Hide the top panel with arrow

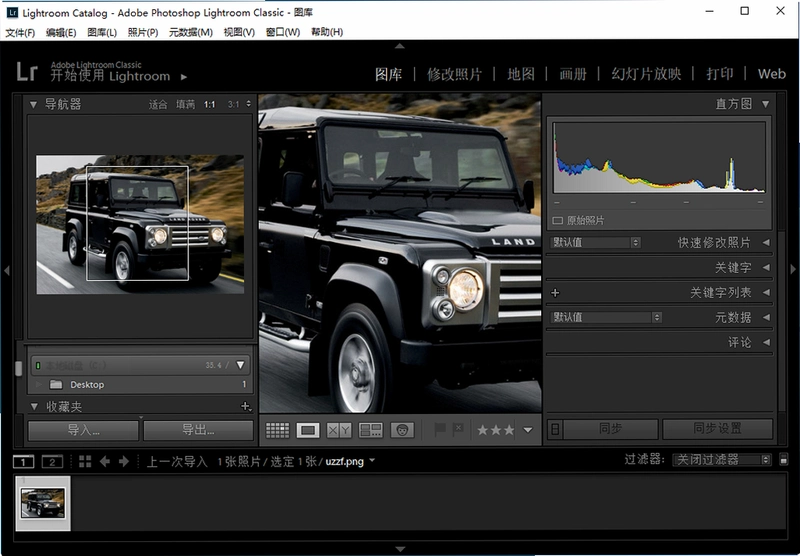point(400,46)
